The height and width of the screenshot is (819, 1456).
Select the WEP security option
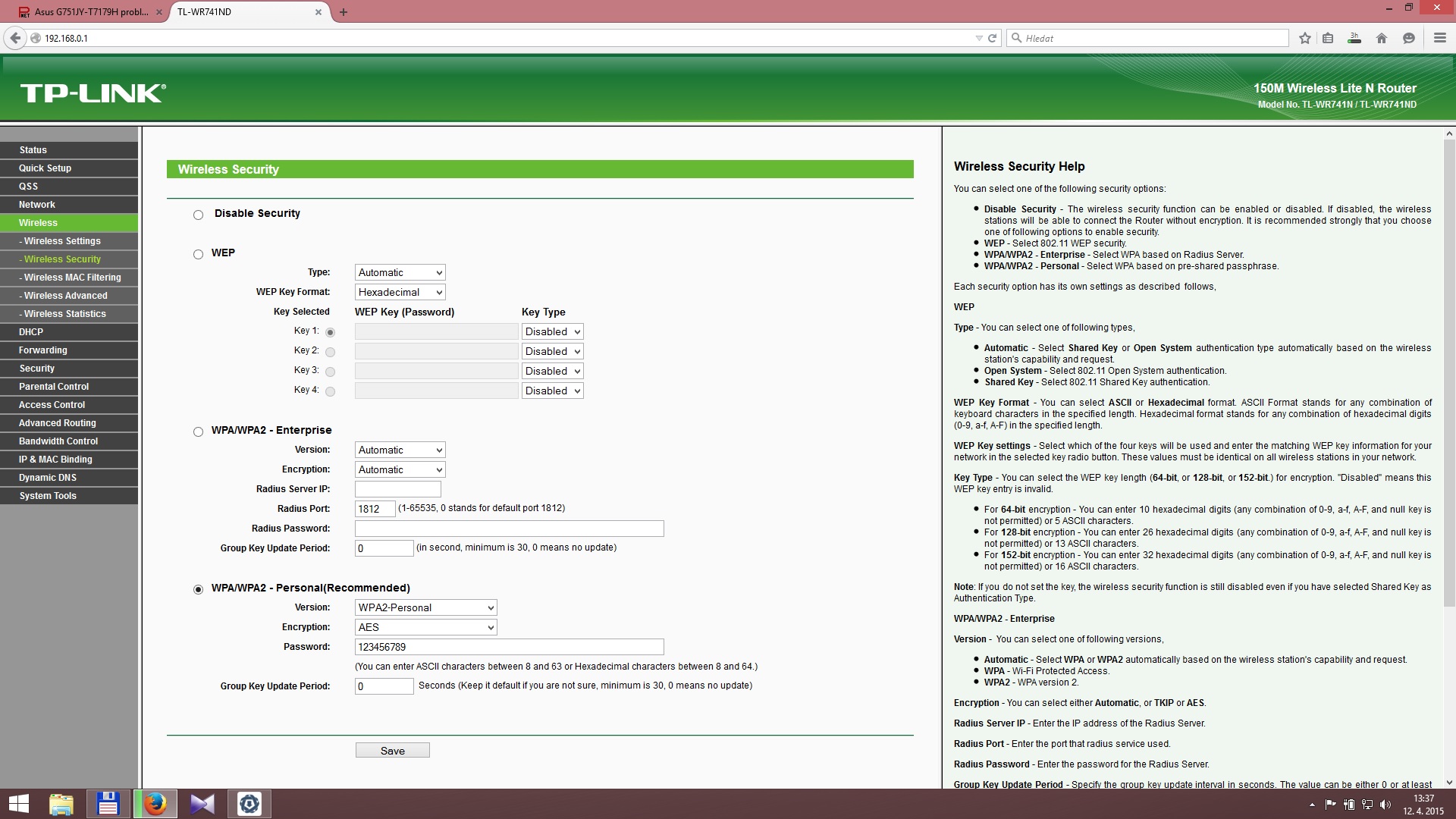click(x=198, y=254)
